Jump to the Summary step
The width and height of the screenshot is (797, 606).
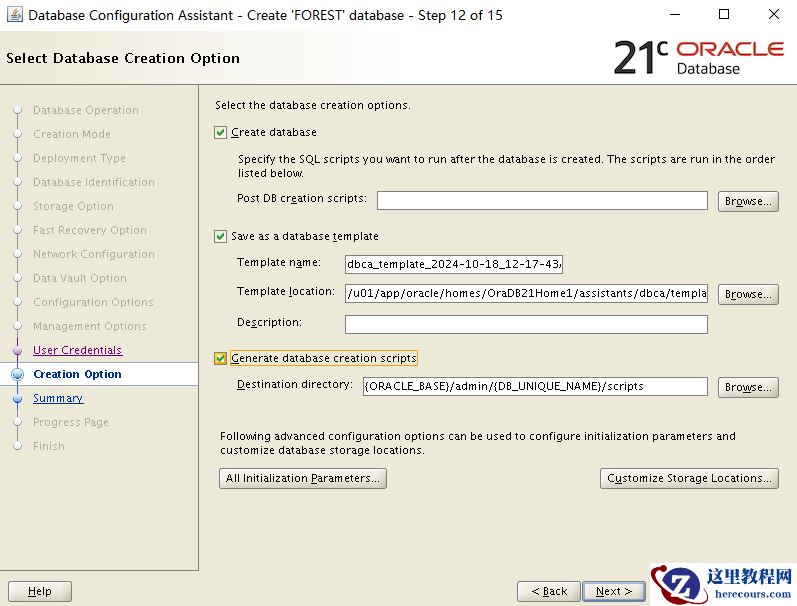(x=58, y=398)
